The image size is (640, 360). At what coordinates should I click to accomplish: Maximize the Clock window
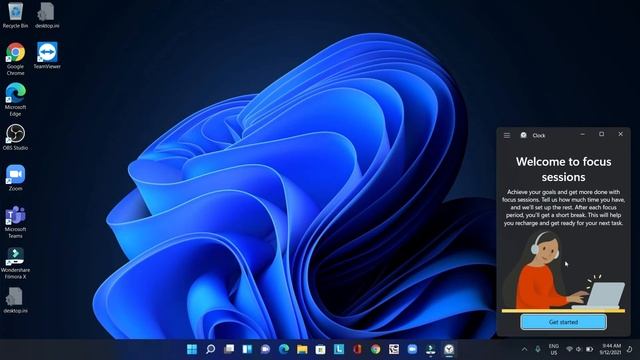pyautogui.click(x=601, y=134)
